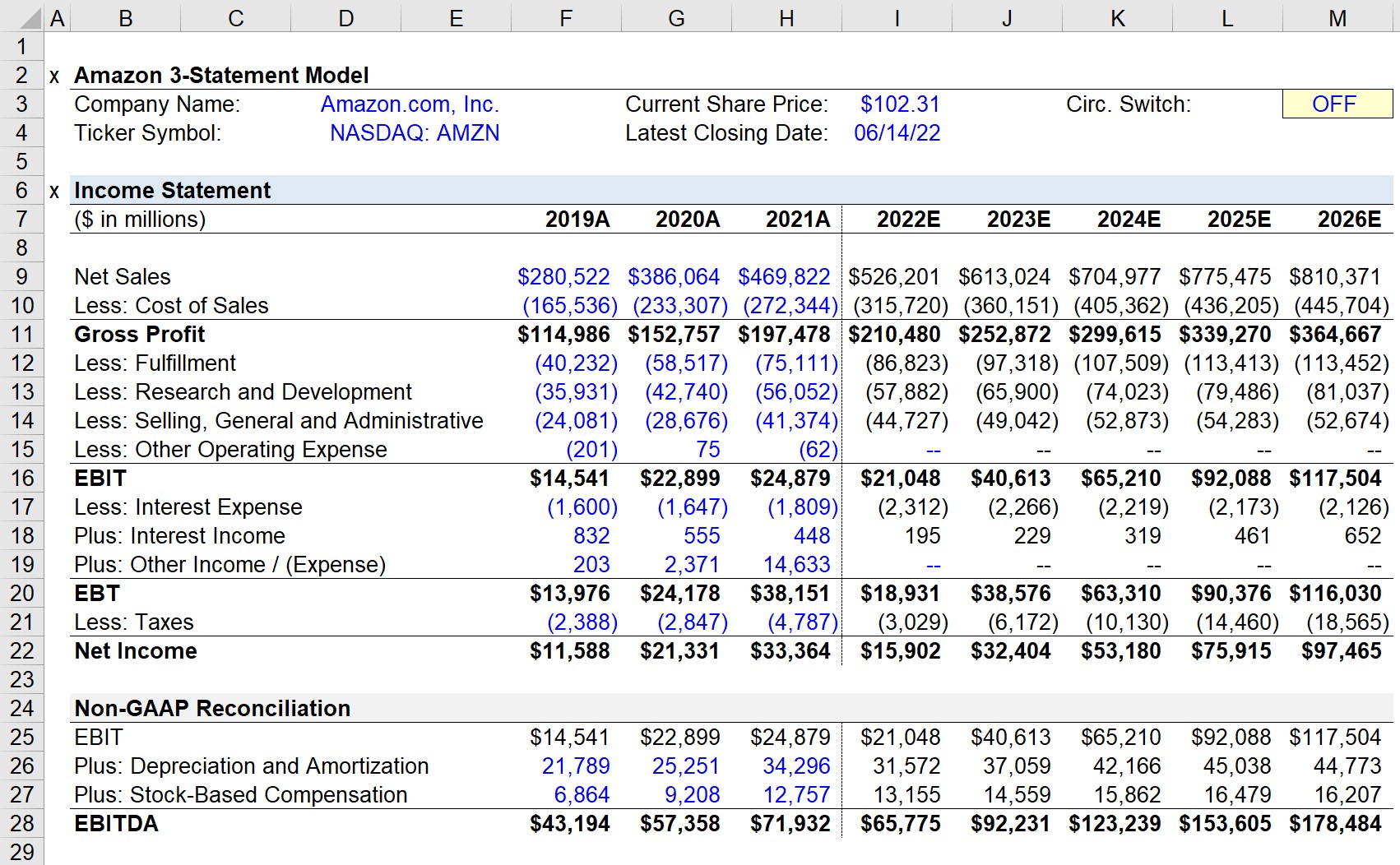1400x865 pixels.
Task: Click the x marker in row 6
Action: (55, 192)
